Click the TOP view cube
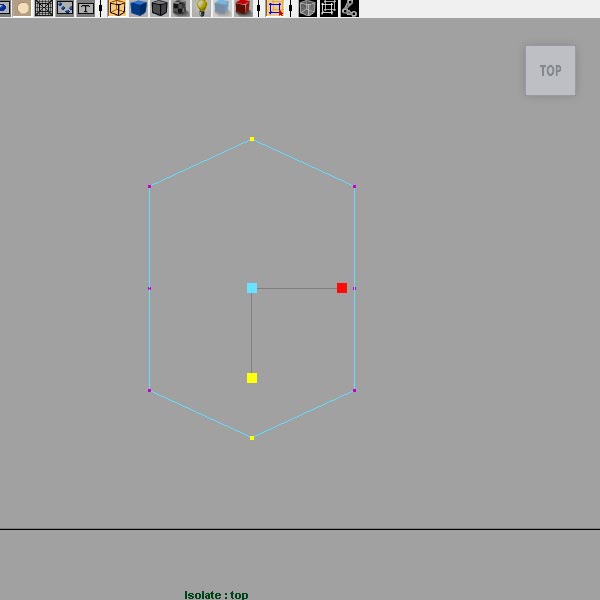 [x=550, y=70]
